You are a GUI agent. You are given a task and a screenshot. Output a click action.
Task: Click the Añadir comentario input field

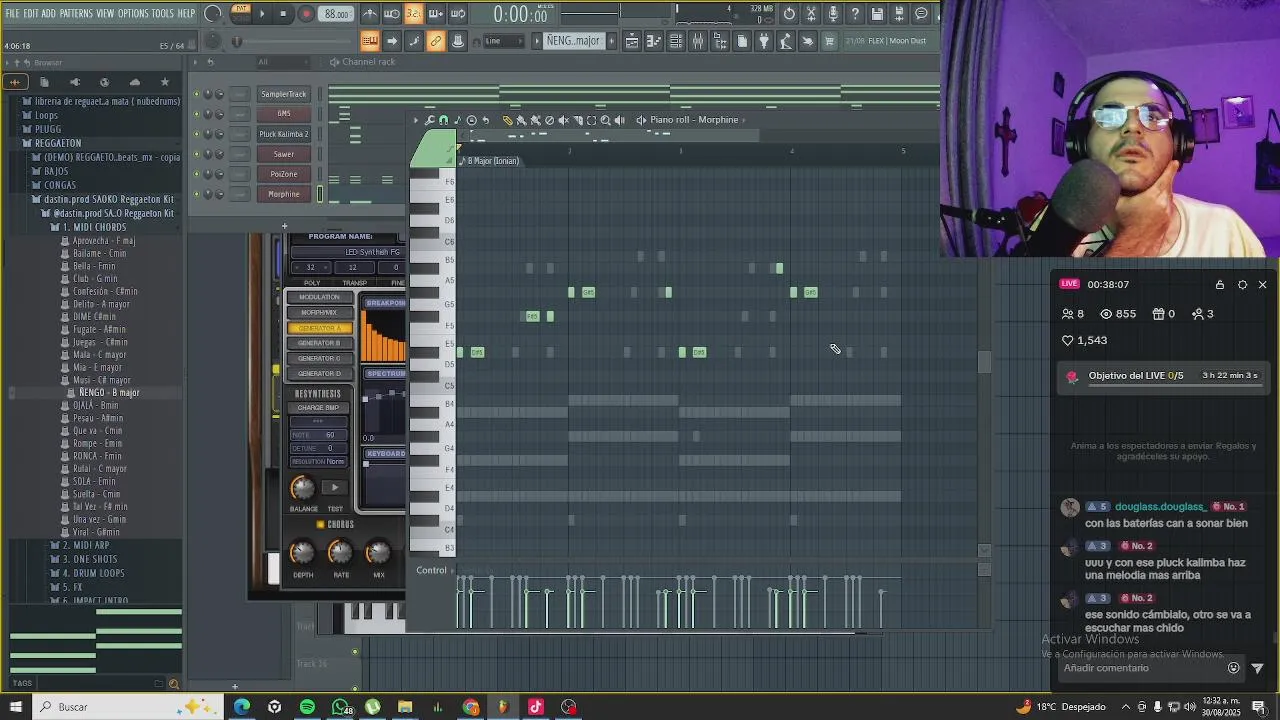tap(1143, 668)
